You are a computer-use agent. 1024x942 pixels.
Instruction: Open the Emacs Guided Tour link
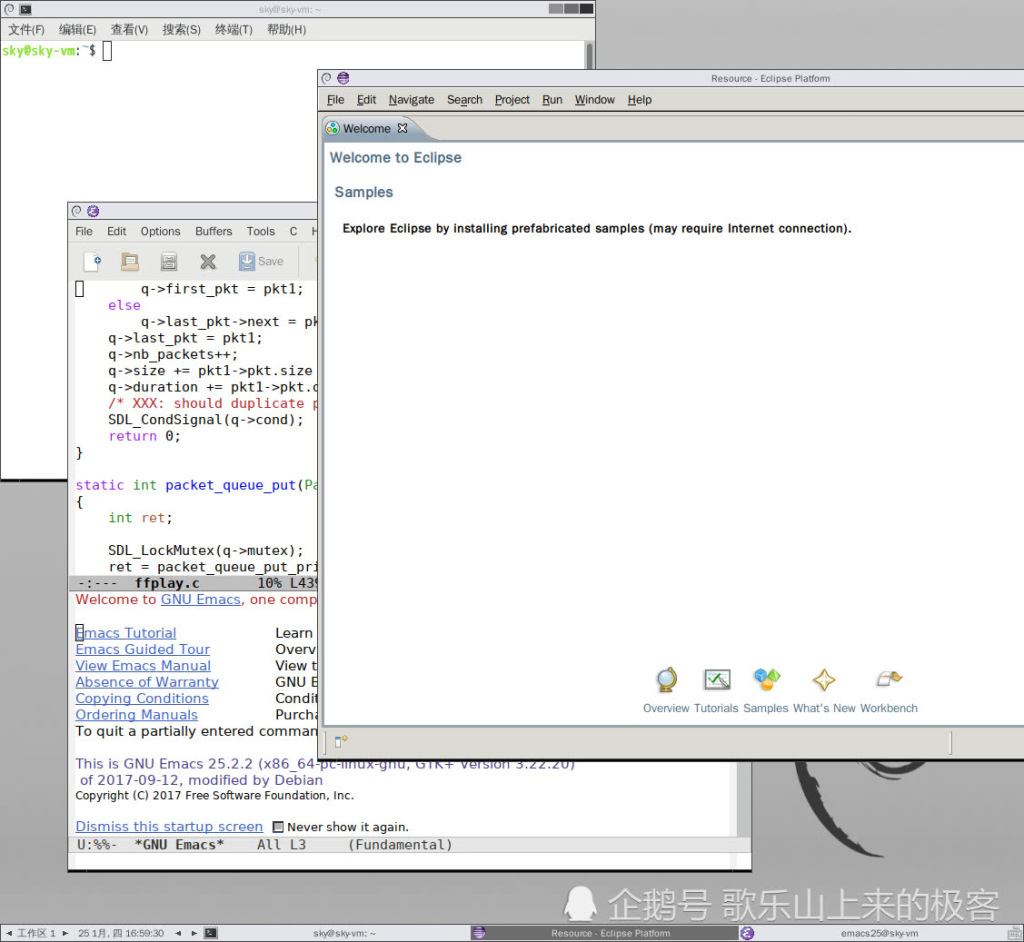pos(142,649)
